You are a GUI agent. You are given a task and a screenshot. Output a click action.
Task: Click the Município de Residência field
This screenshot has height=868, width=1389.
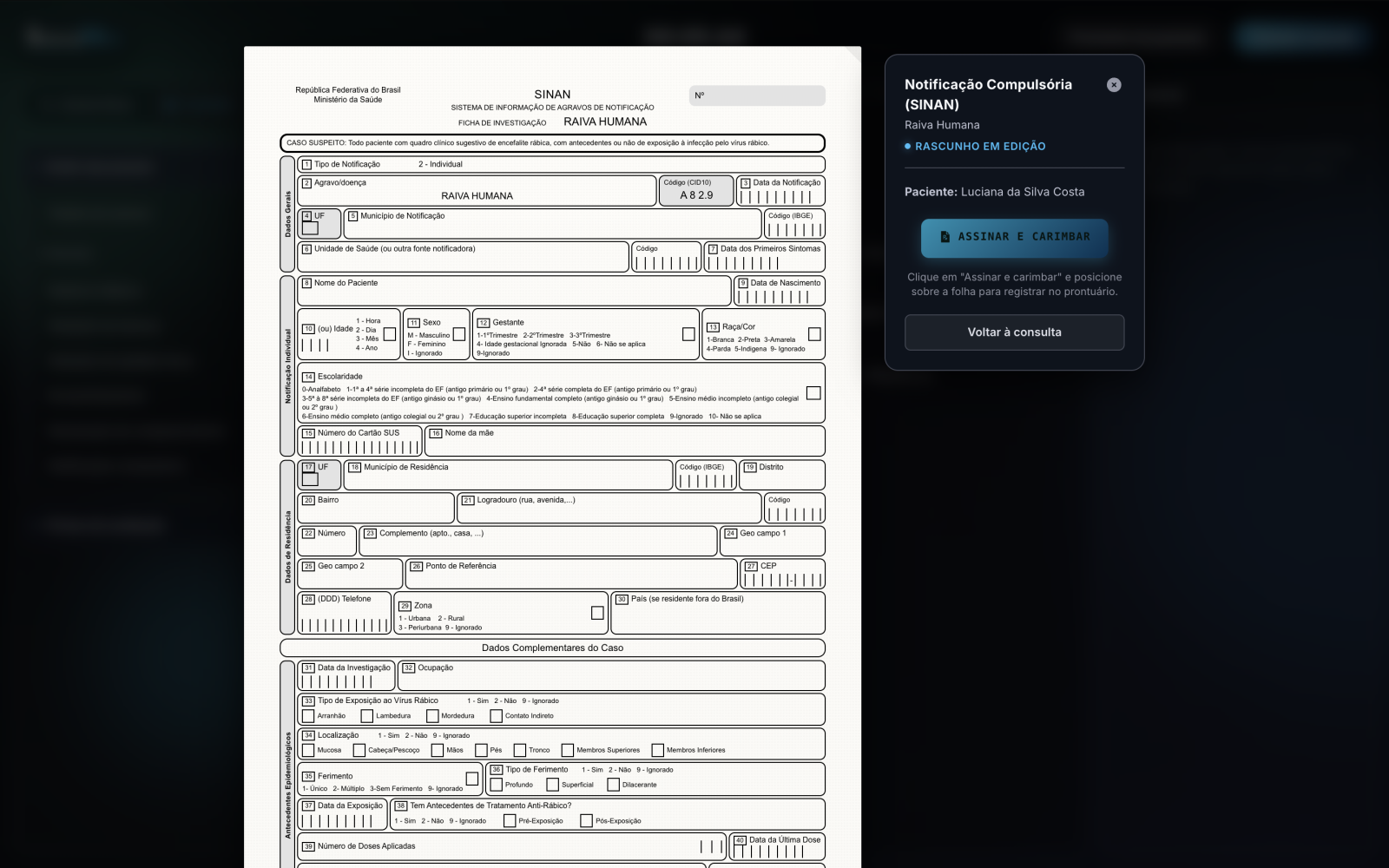point(508,475)
